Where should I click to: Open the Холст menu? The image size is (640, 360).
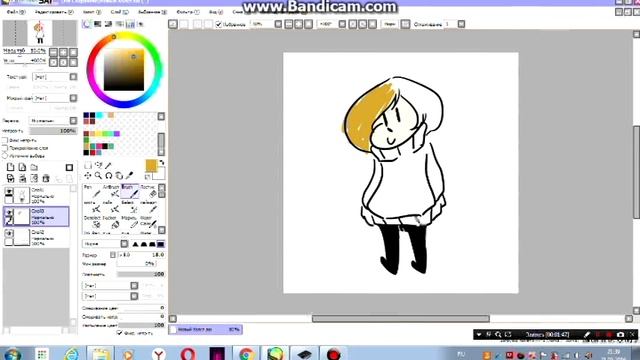(x=92, y=12)
